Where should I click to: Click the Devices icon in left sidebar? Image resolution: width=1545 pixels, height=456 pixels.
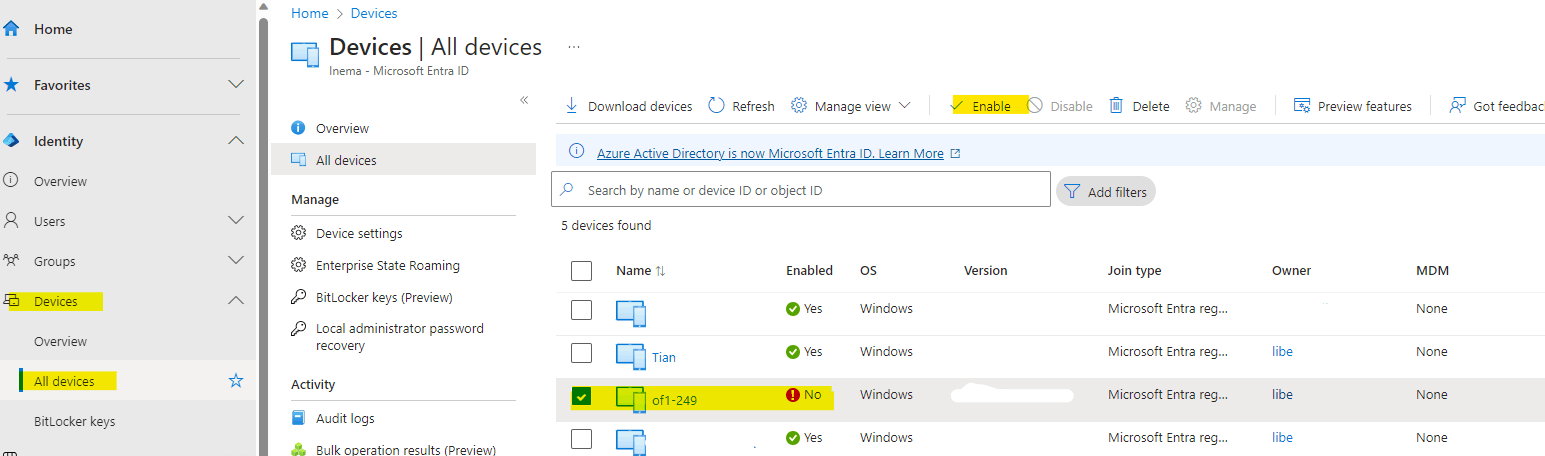point(11,301)
